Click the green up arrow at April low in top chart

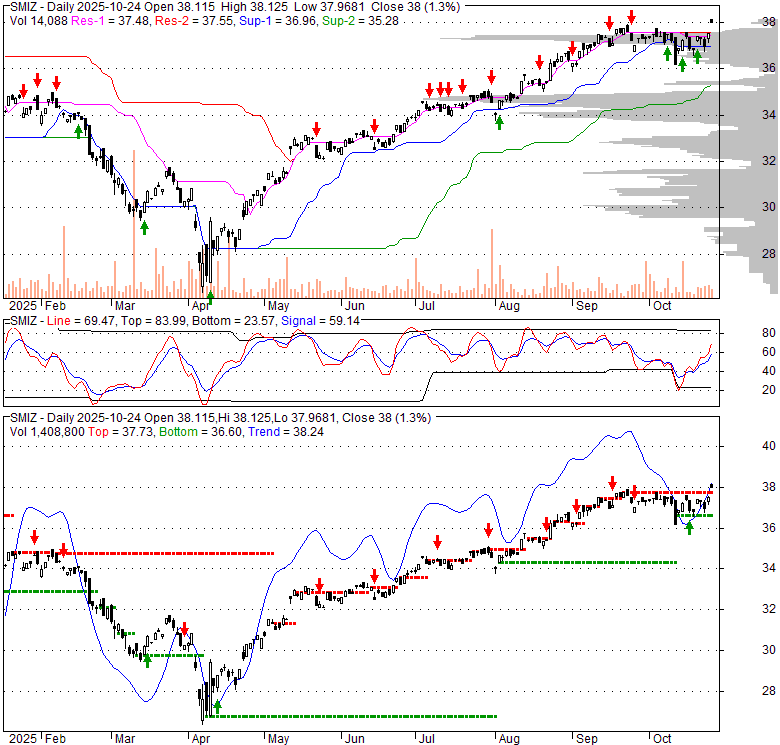pyautogui.click(x=210, y=297)
